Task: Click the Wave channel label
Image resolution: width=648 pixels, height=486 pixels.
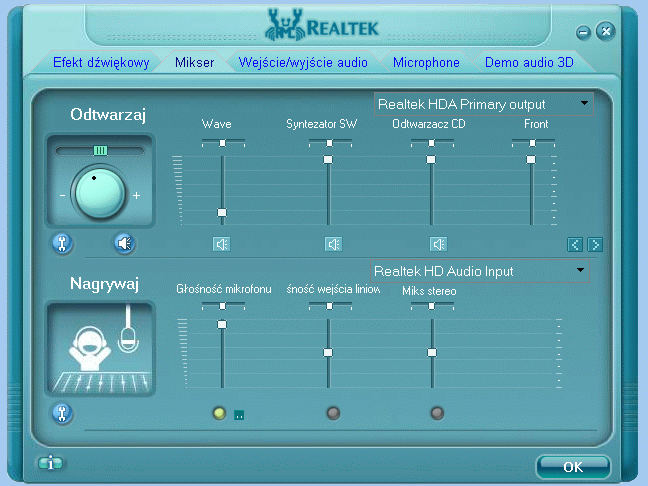Action: (217, 124)
